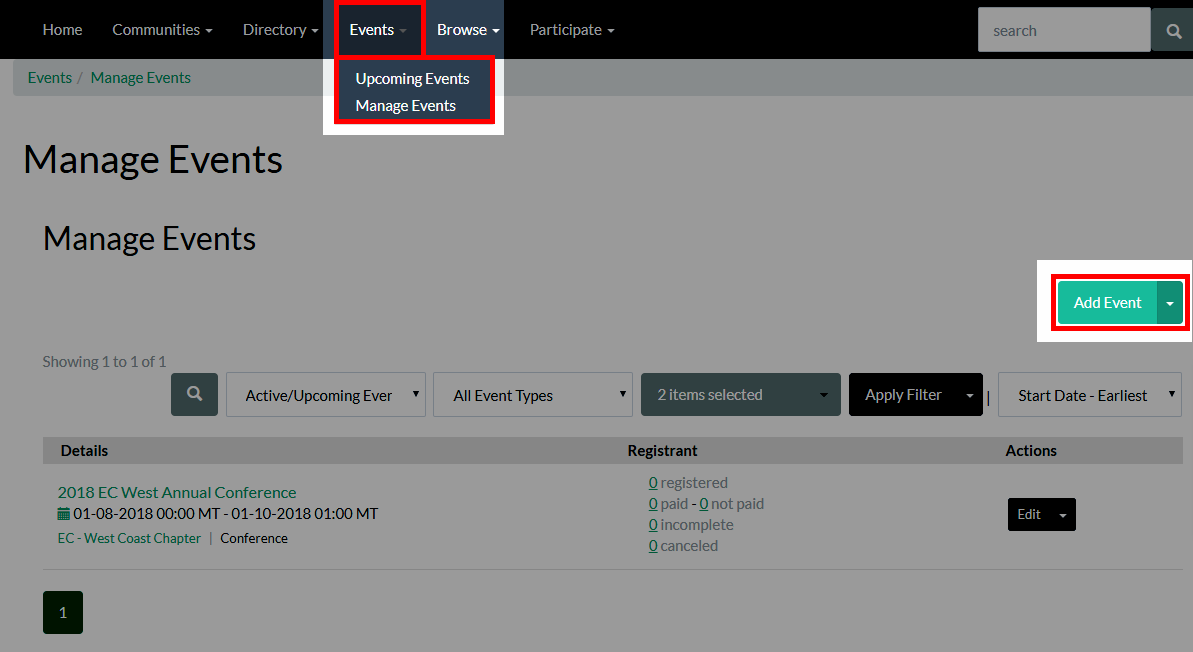Open the Add Event dropdown arrow
The image size is (1193, 652).
(x=1170, y=303)
